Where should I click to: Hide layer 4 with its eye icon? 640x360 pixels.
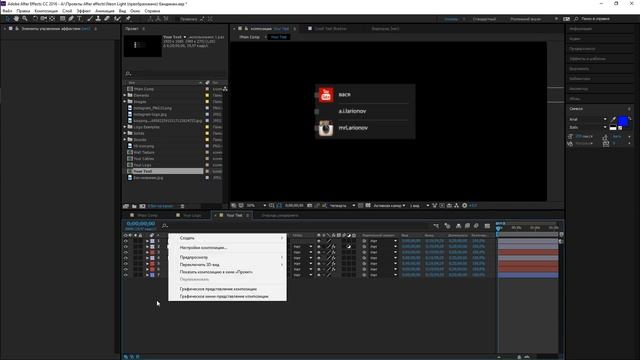point(126,258)
